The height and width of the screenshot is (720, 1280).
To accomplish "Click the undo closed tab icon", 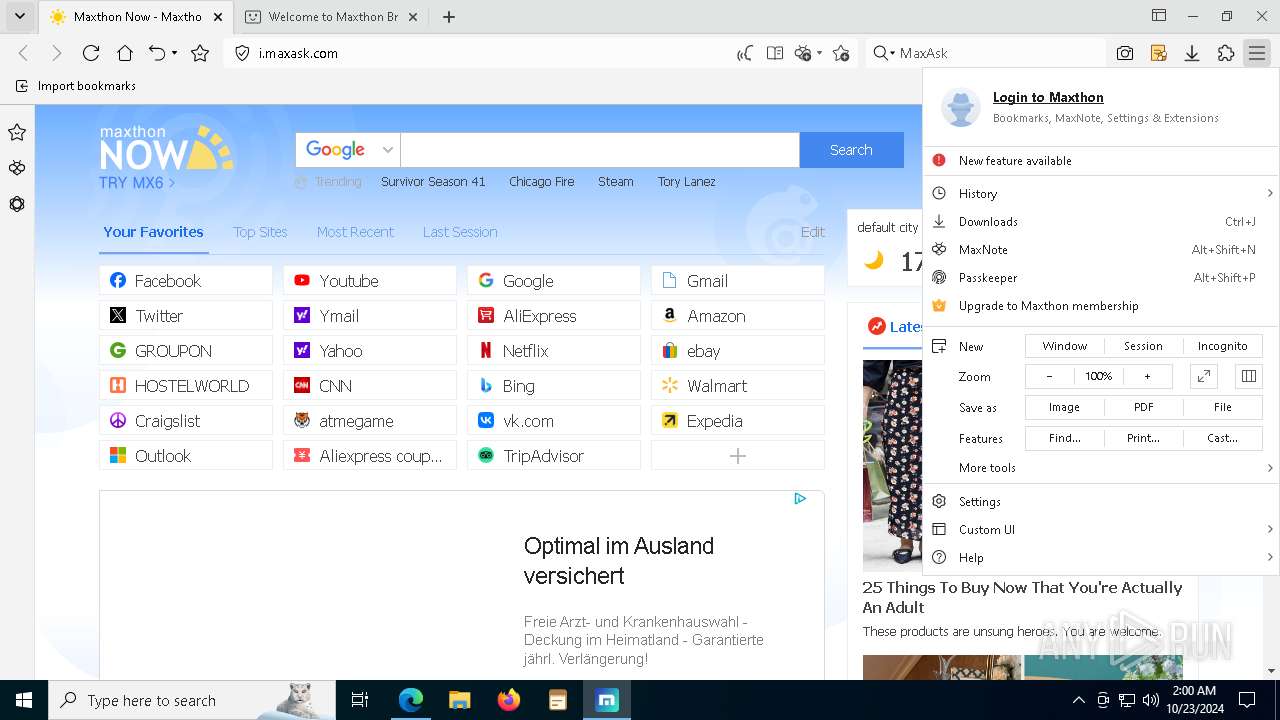I will pos(157,53).
